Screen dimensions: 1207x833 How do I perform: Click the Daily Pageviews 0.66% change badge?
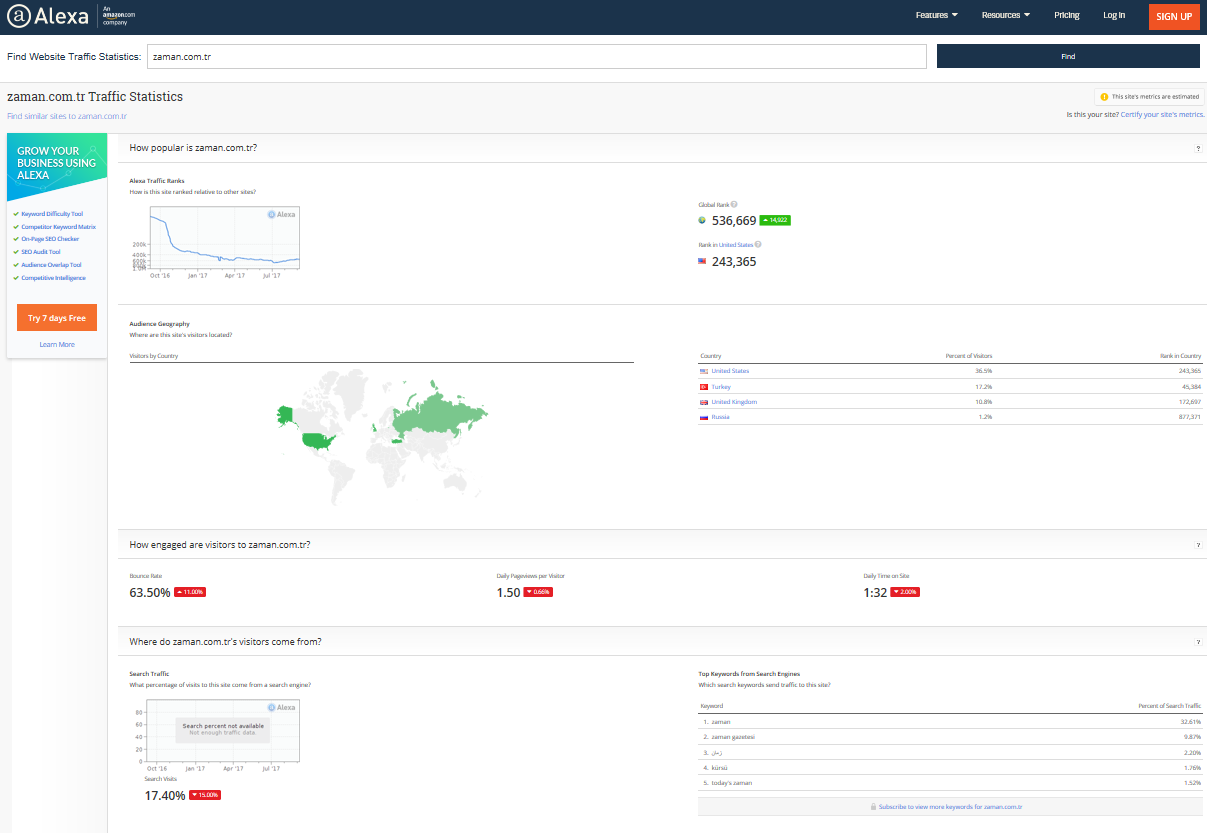538,592
